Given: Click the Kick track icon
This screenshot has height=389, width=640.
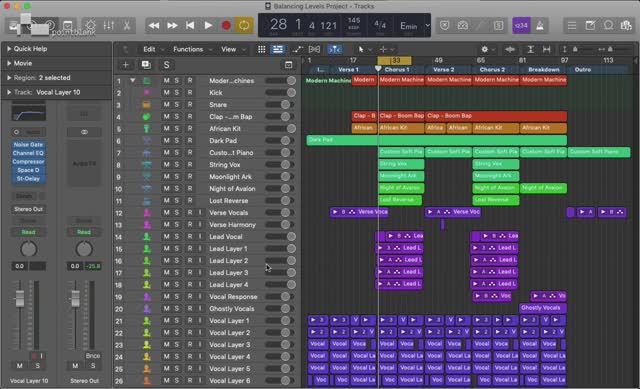Looking at the screenshot, I should [146, 93].
